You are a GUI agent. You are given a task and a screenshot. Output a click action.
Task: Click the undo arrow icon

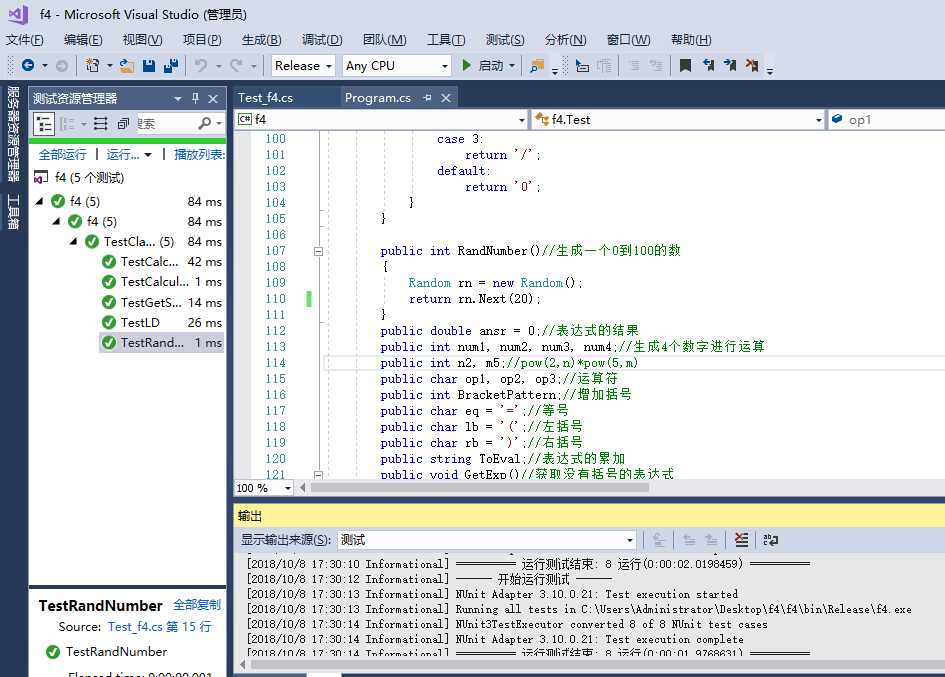coord(201,65)
